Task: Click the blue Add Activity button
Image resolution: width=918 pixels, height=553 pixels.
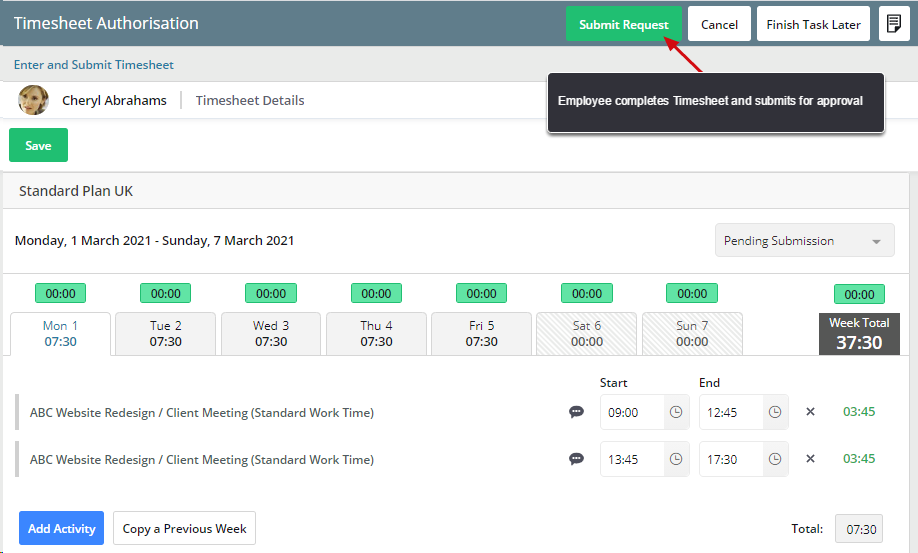Action: (x=61, y=528)
